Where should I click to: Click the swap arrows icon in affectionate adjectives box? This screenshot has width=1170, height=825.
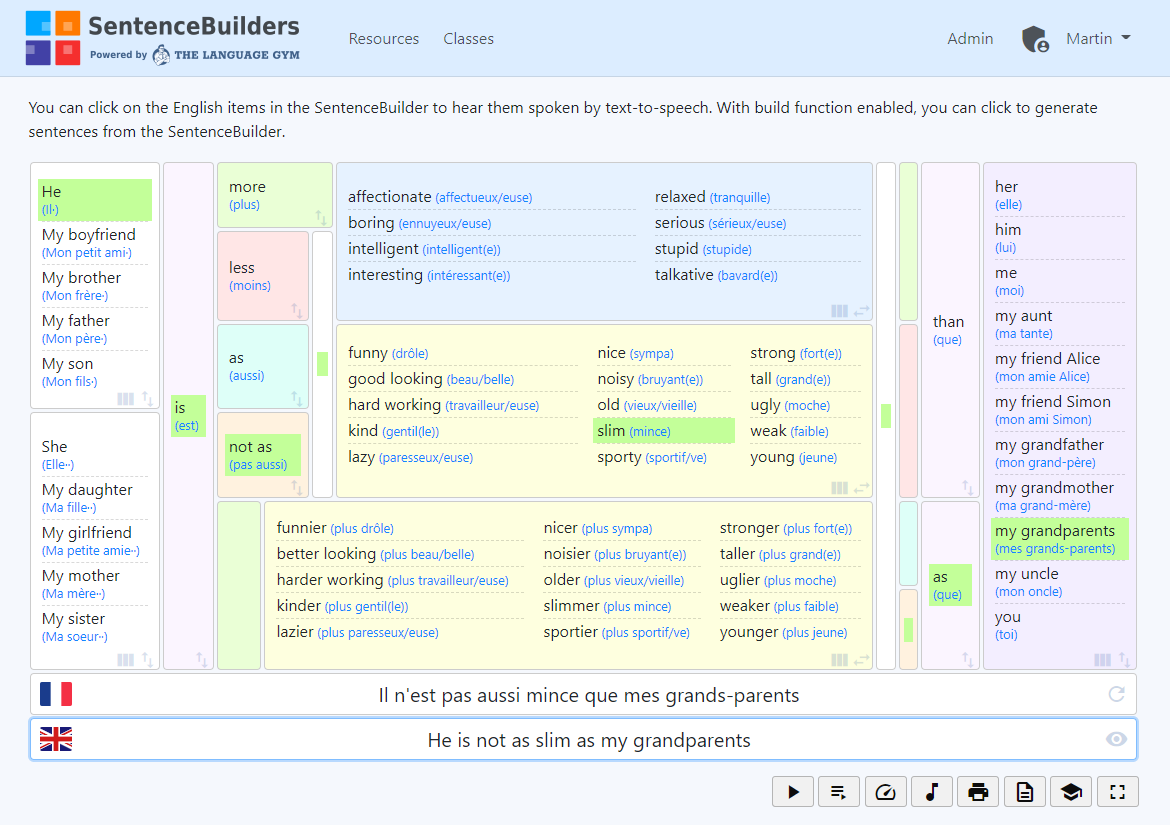862,311
